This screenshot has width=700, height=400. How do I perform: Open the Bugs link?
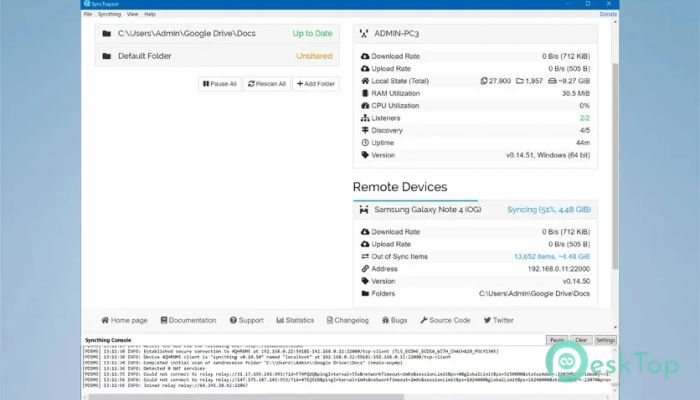click(x=395, y=321)
